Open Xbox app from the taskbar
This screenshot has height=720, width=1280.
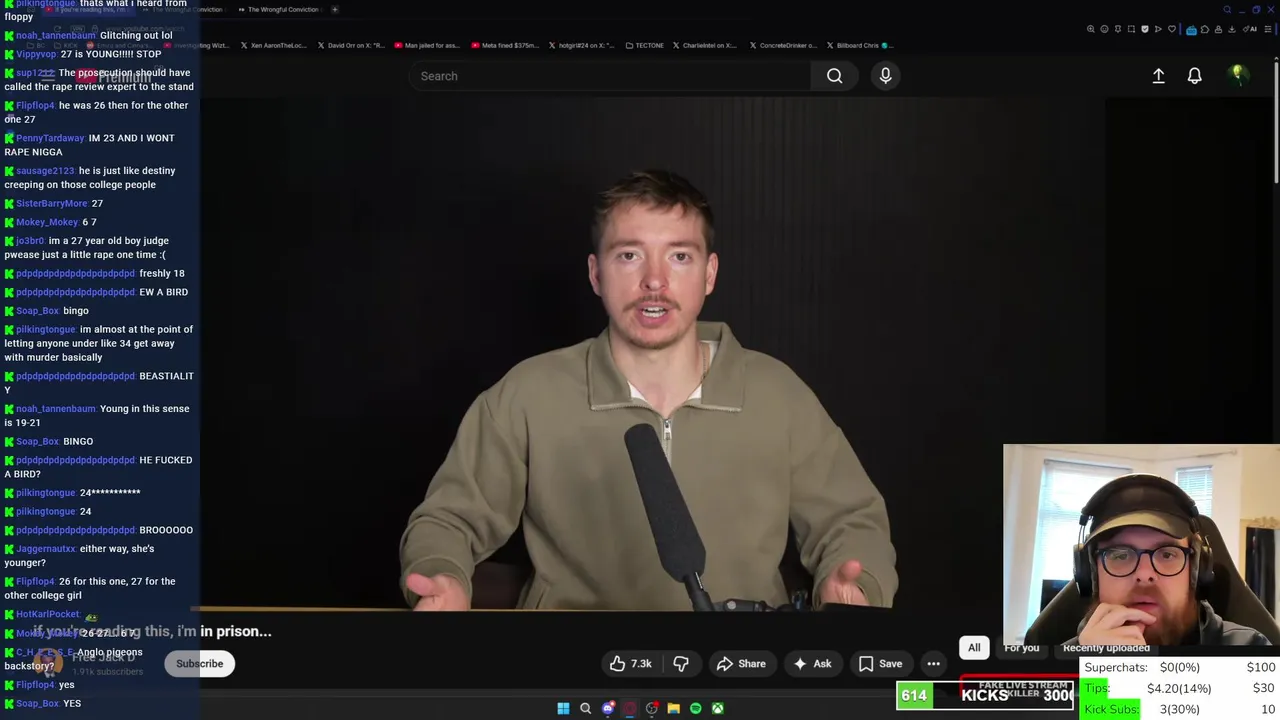click(717, 708)
